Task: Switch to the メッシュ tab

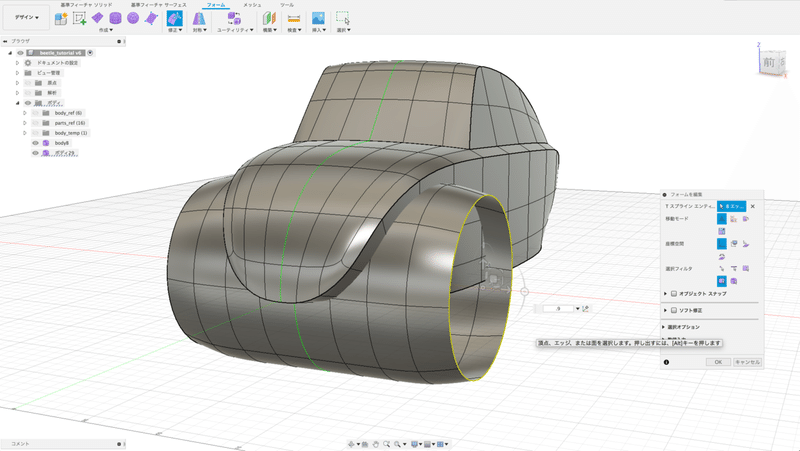Action: [252, 5]
